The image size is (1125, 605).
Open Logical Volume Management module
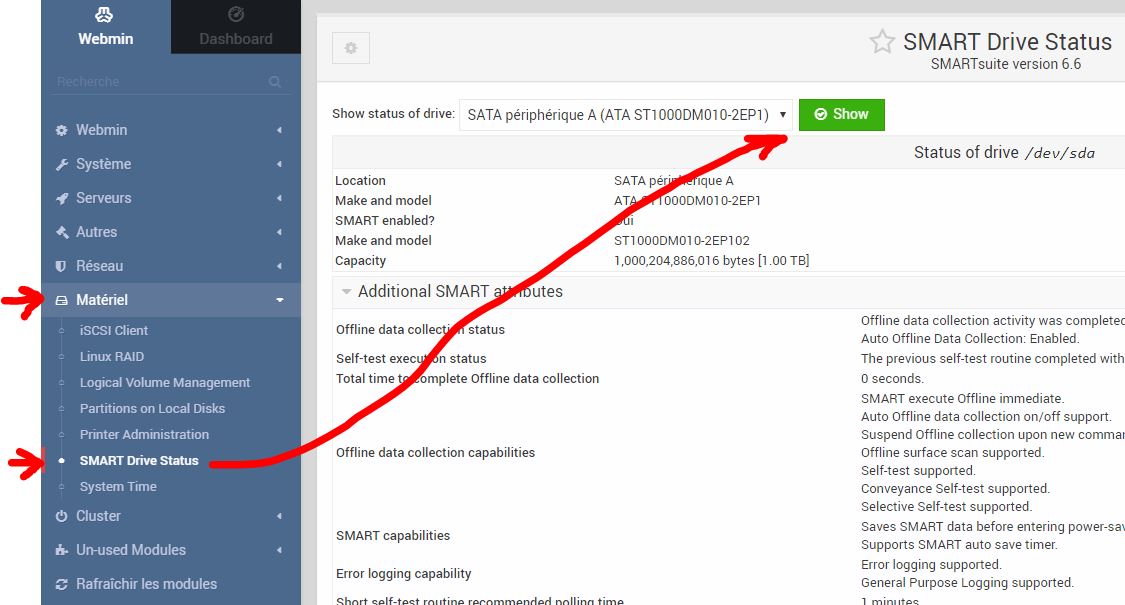165,382
